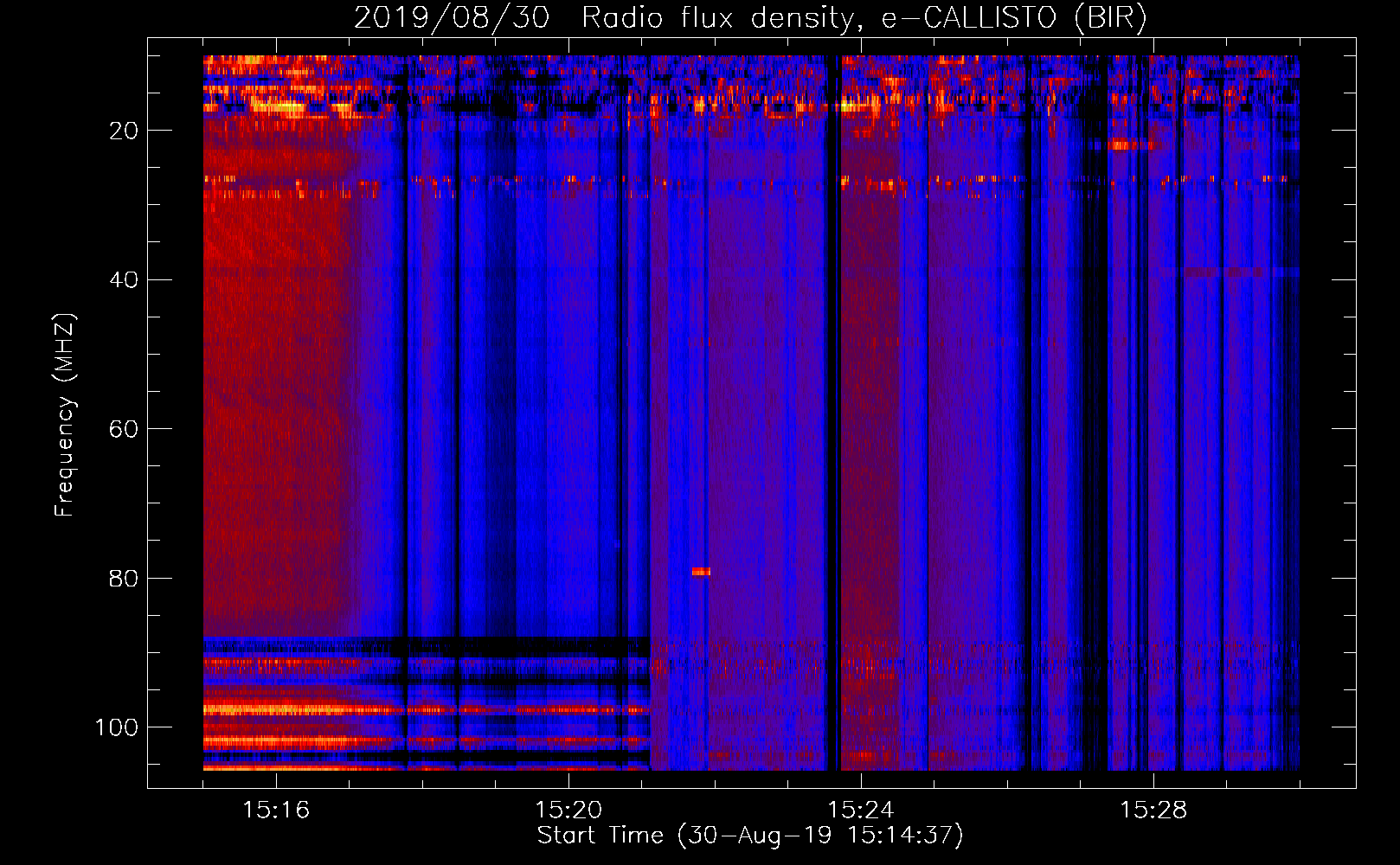Click the 60 MHz frequency tick label

tap(124, 429)
